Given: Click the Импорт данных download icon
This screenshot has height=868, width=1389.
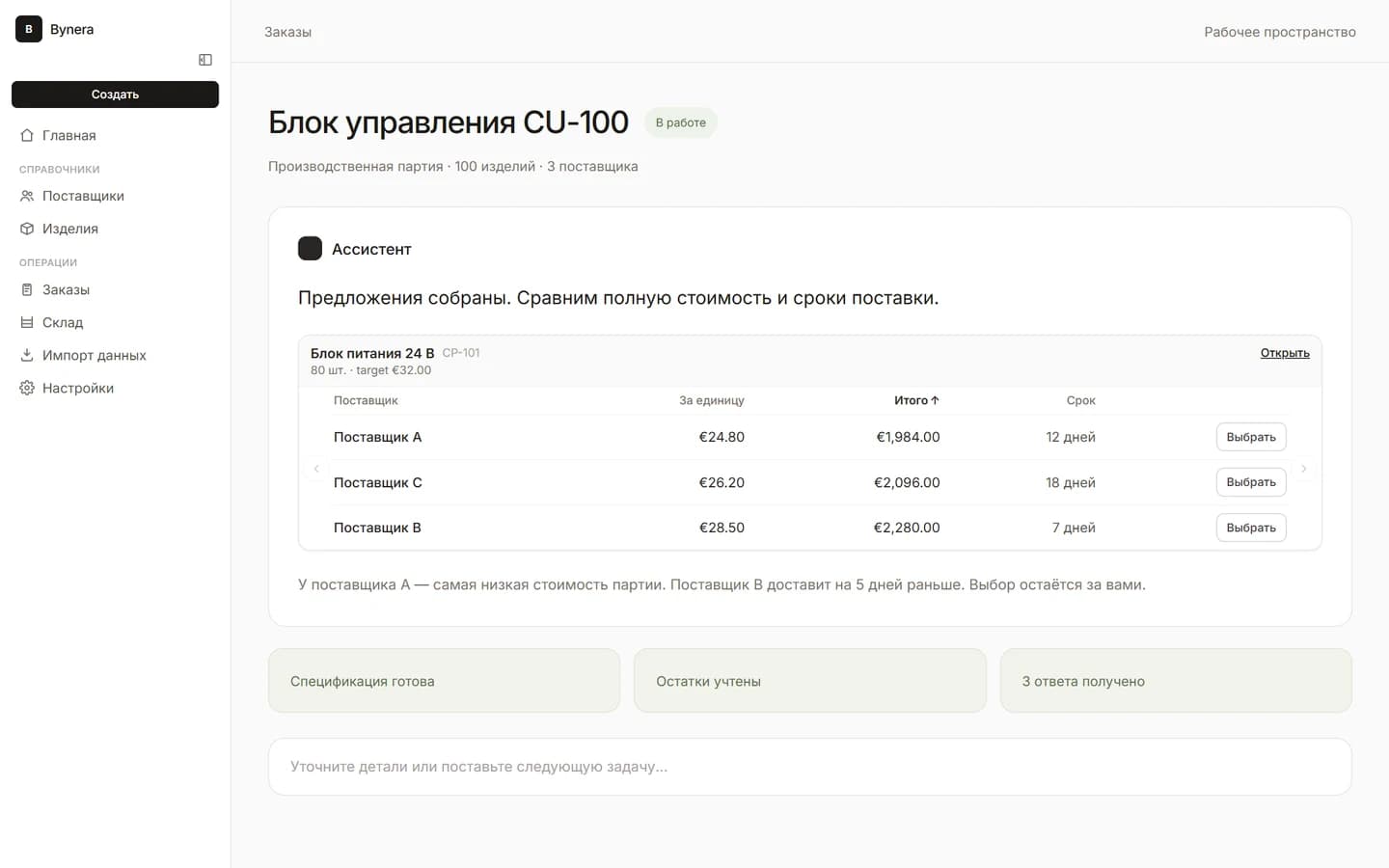Looking at the screenshot, I should [27, 355].
